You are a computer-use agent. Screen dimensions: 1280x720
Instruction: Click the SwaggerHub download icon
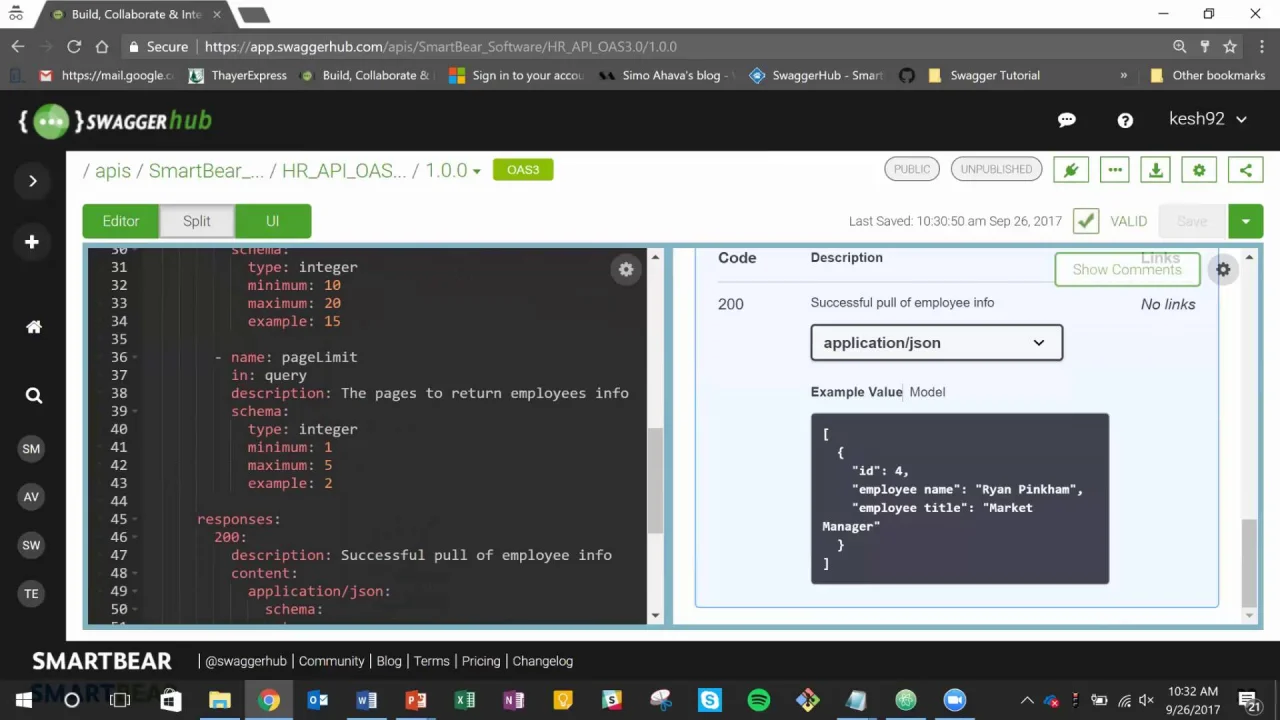pyautogui.click(x=1155, y=170)
